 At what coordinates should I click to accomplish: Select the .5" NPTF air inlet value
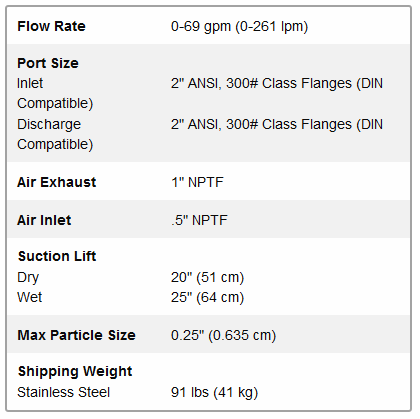click(199, 220)
